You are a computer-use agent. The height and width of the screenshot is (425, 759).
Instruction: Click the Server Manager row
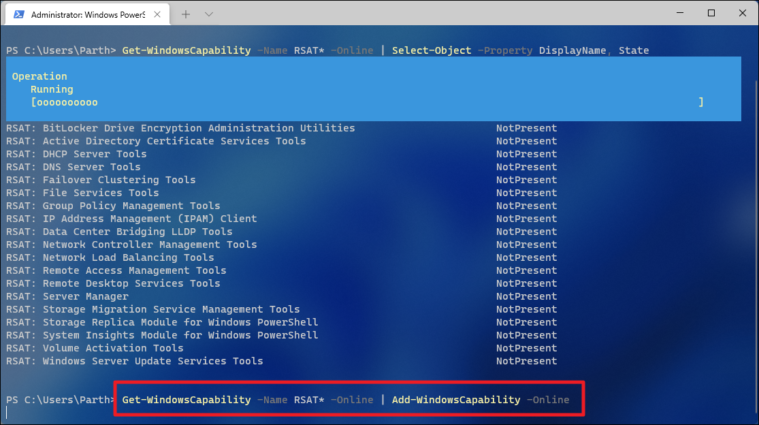tap(282, 296)
